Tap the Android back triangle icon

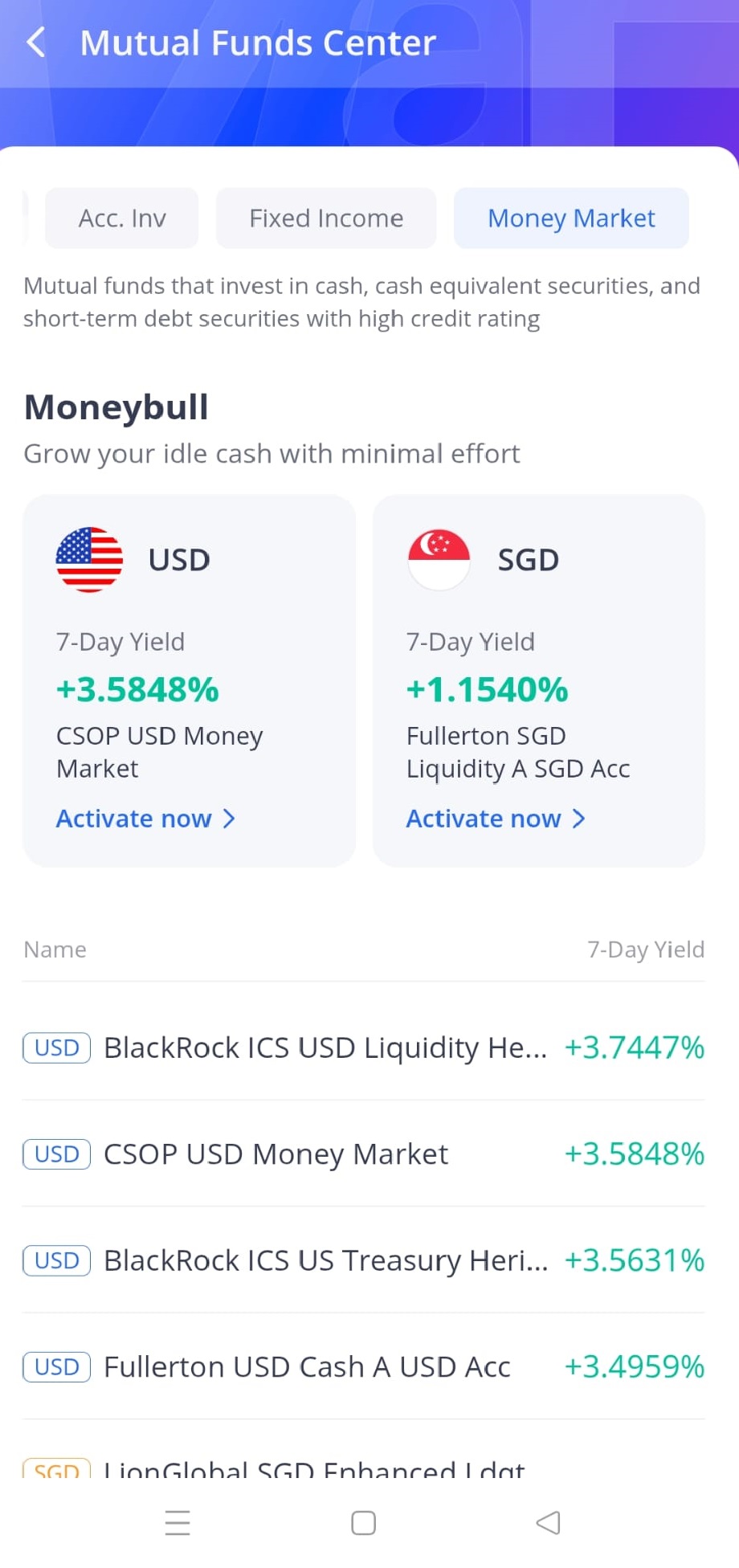click(x=548, y=1522)
